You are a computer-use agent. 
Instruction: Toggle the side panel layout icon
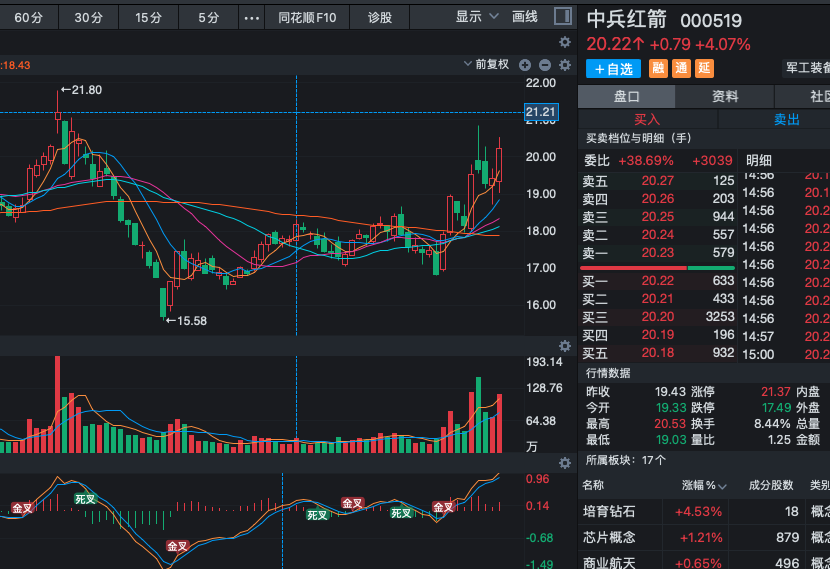(x=563, y=16)
